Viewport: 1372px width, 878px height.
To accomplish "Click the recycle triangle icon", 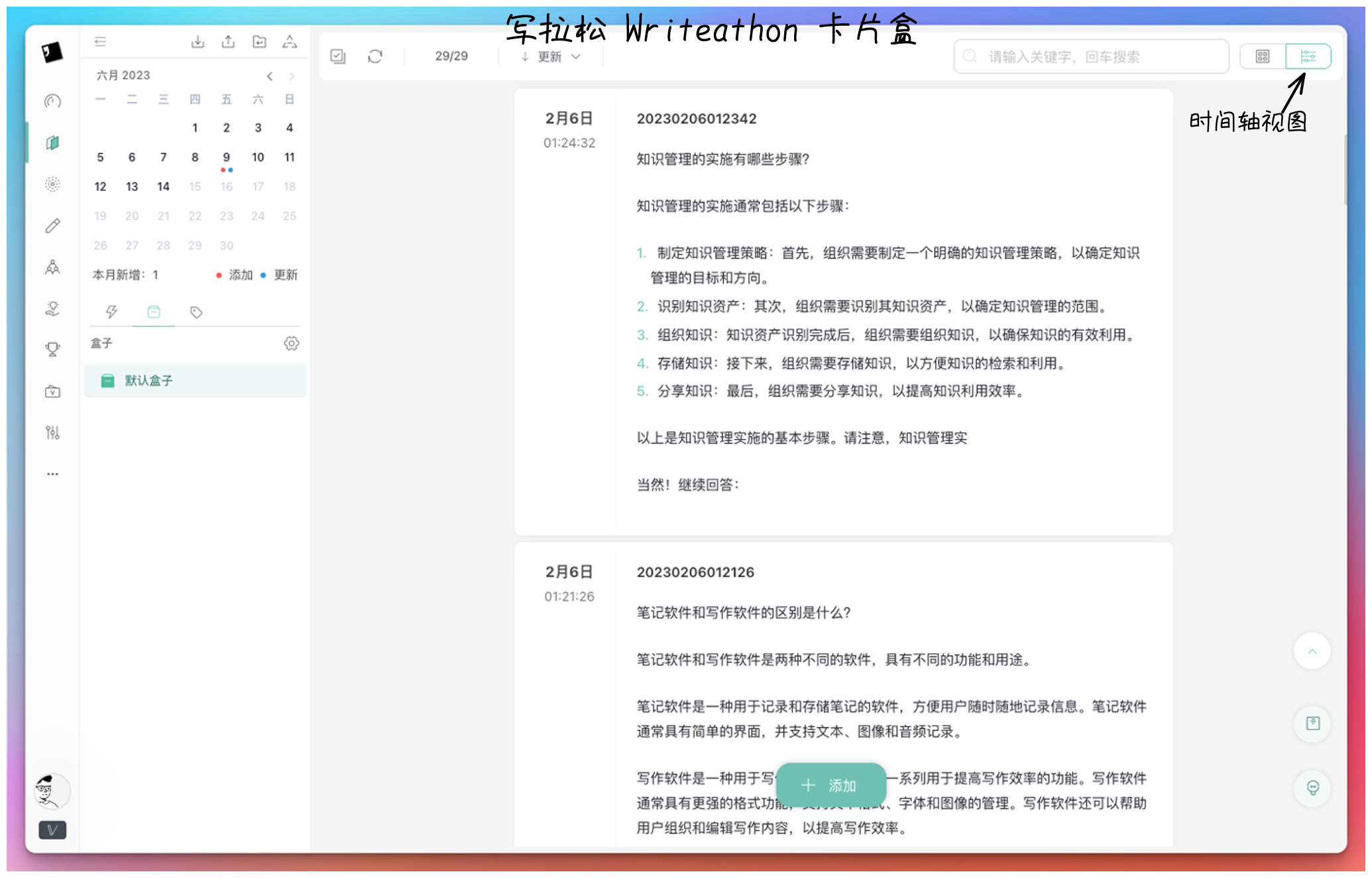I will coord(290,42).
